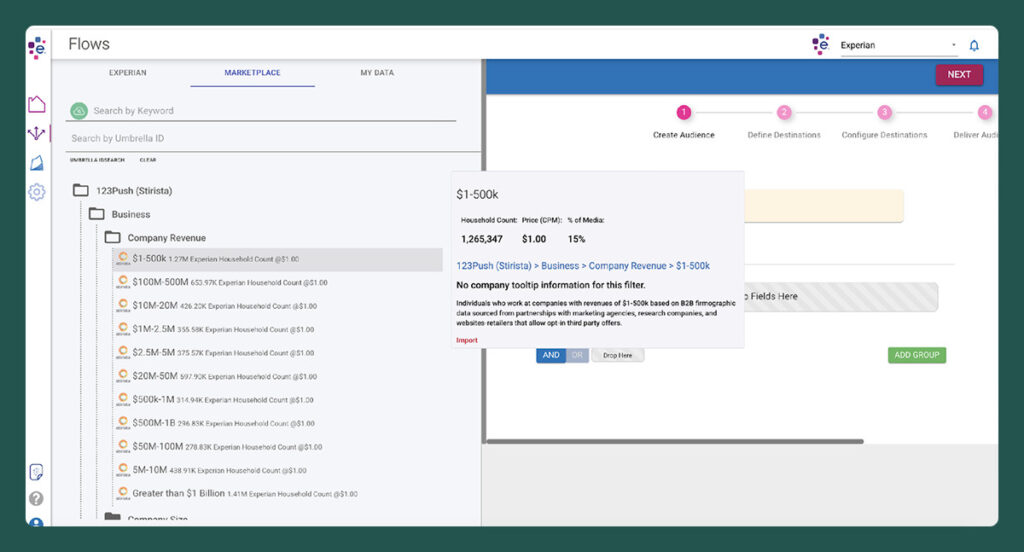Click the Import link in the tooltip
The width and height of the screenshot is (1024, 552).
click(x=467, y=340)
